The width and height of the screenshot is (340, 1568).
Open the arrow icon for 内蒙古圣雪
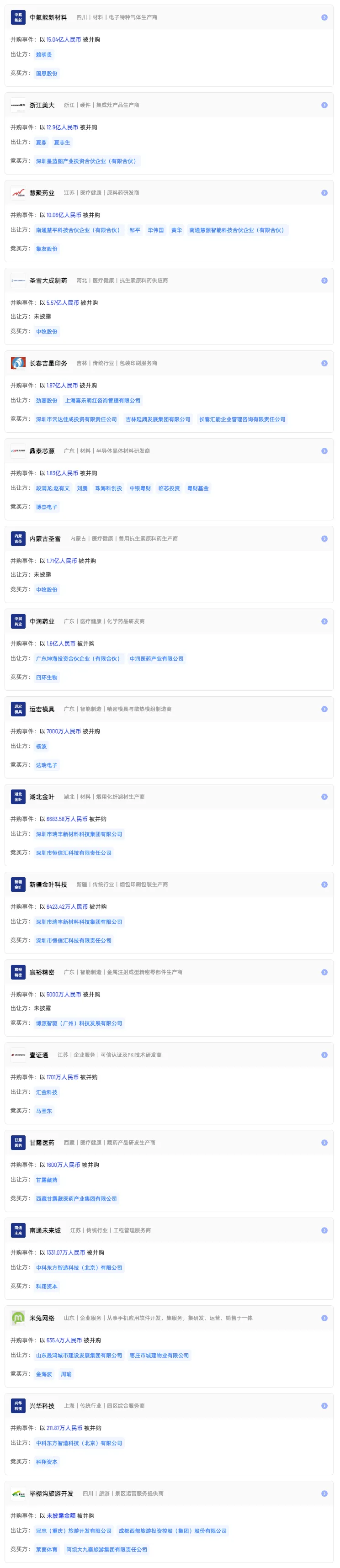pyautogui.click(x=324, y=539)
